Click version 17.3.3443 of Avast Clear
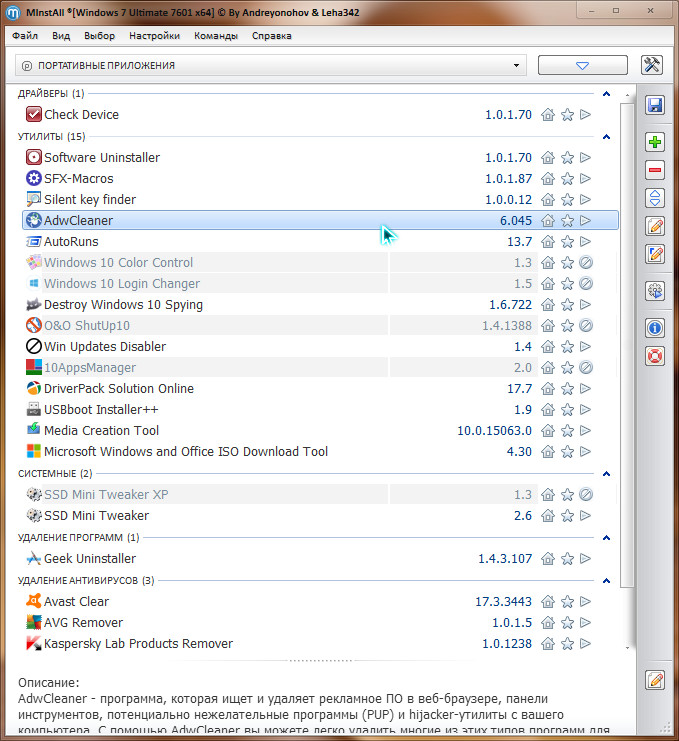The height and width of the screenshot is (741, 679). (x=503, y=602)
